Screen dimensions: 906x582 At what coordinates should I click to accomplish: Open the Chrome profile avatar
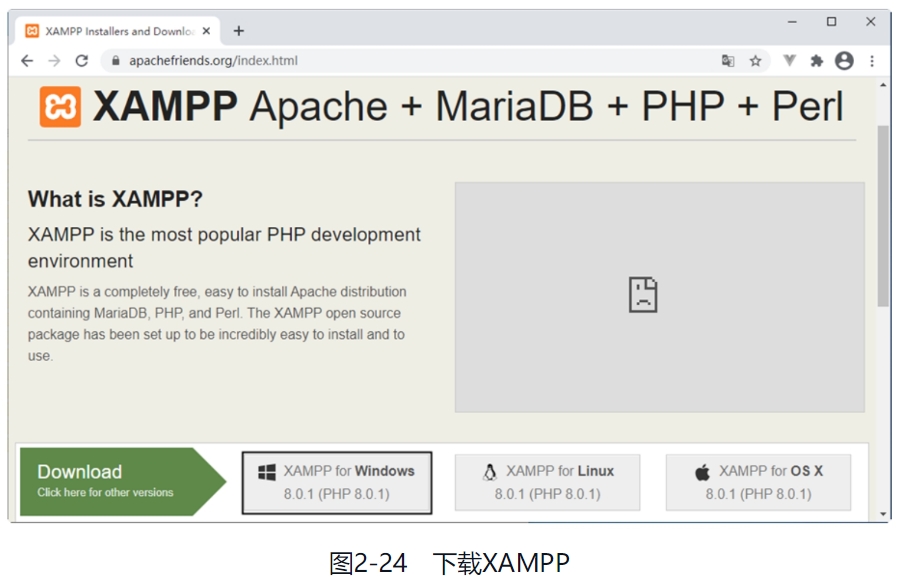(x=844, y=61)
